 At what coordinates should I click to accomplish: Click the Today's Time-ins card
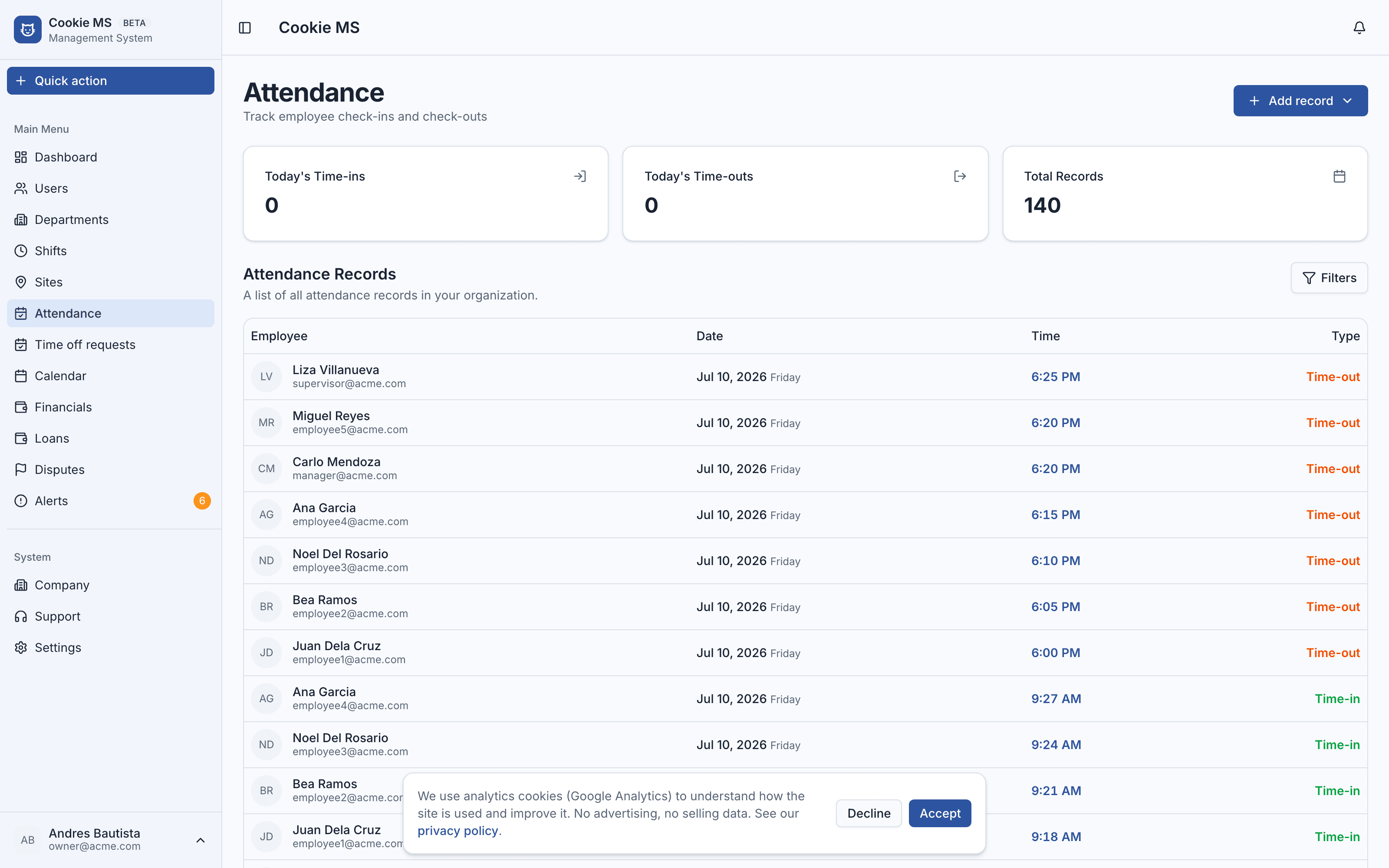425,194
